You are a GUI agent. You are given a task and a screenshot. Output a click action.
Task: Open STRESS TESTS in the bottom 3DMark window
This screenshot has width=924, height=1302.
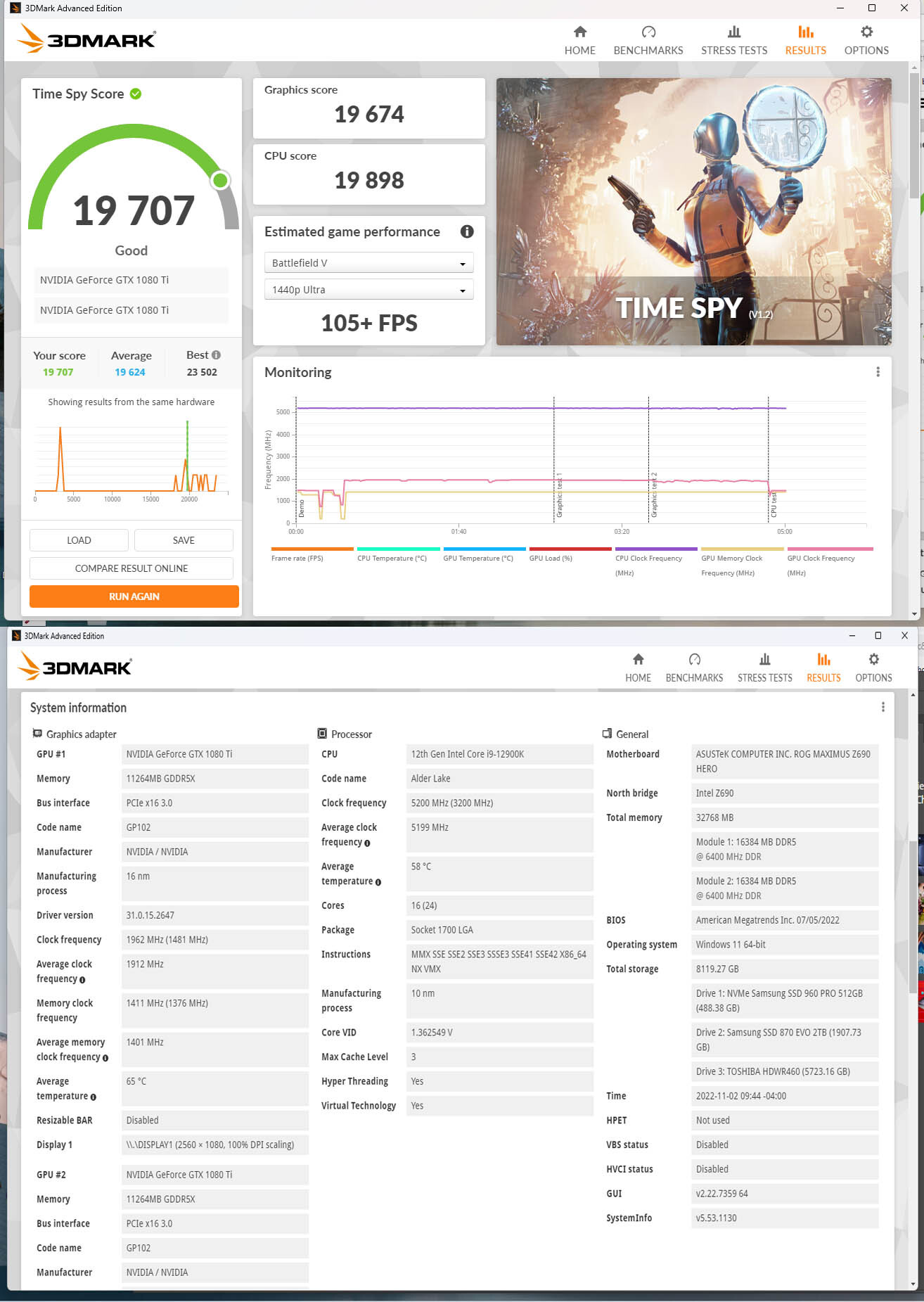click(765, 668)
